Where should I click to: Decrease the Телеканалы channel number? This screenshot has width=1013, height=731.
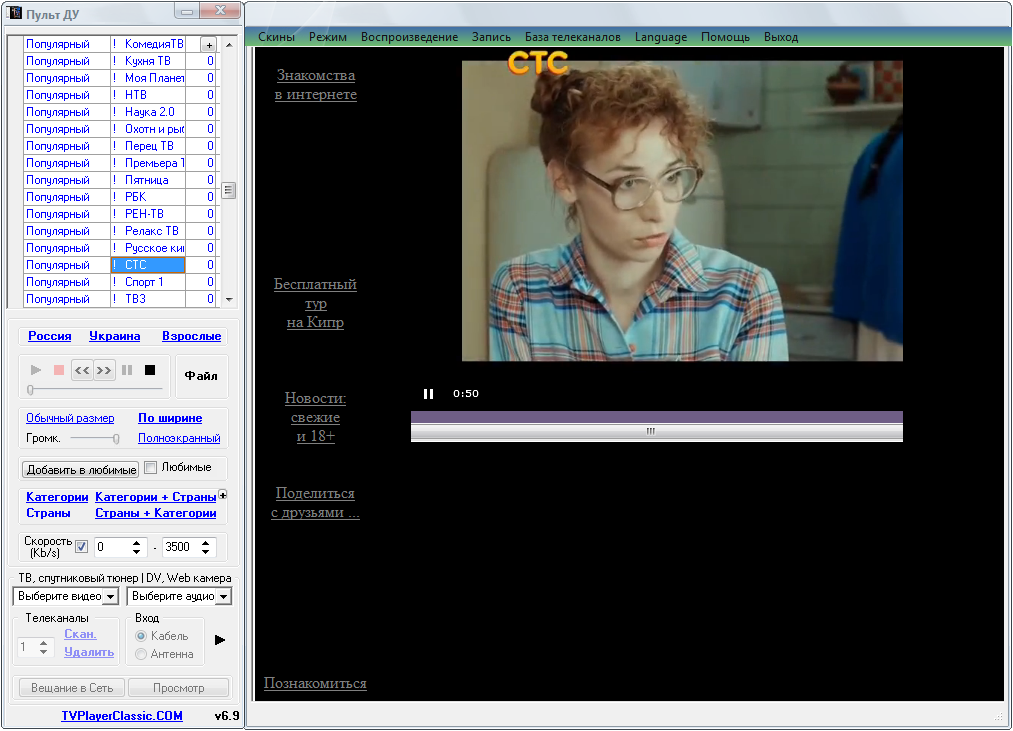(43, 651)
